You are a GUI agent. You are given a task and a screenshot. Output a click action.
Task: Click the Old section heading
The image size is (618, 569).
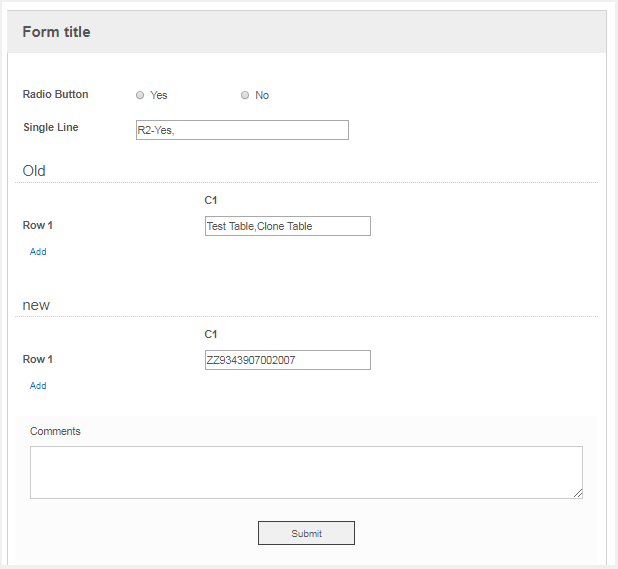point(34,171)
